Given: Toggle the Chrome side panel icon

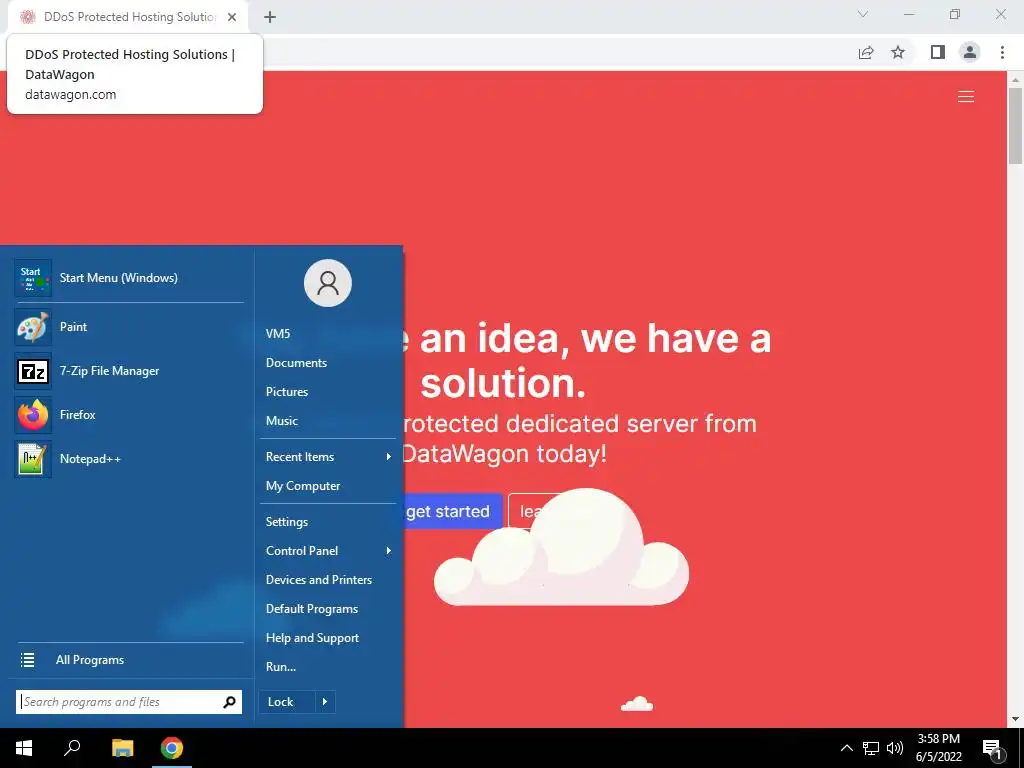Looking at the screenshot, I should click(938, 52).
